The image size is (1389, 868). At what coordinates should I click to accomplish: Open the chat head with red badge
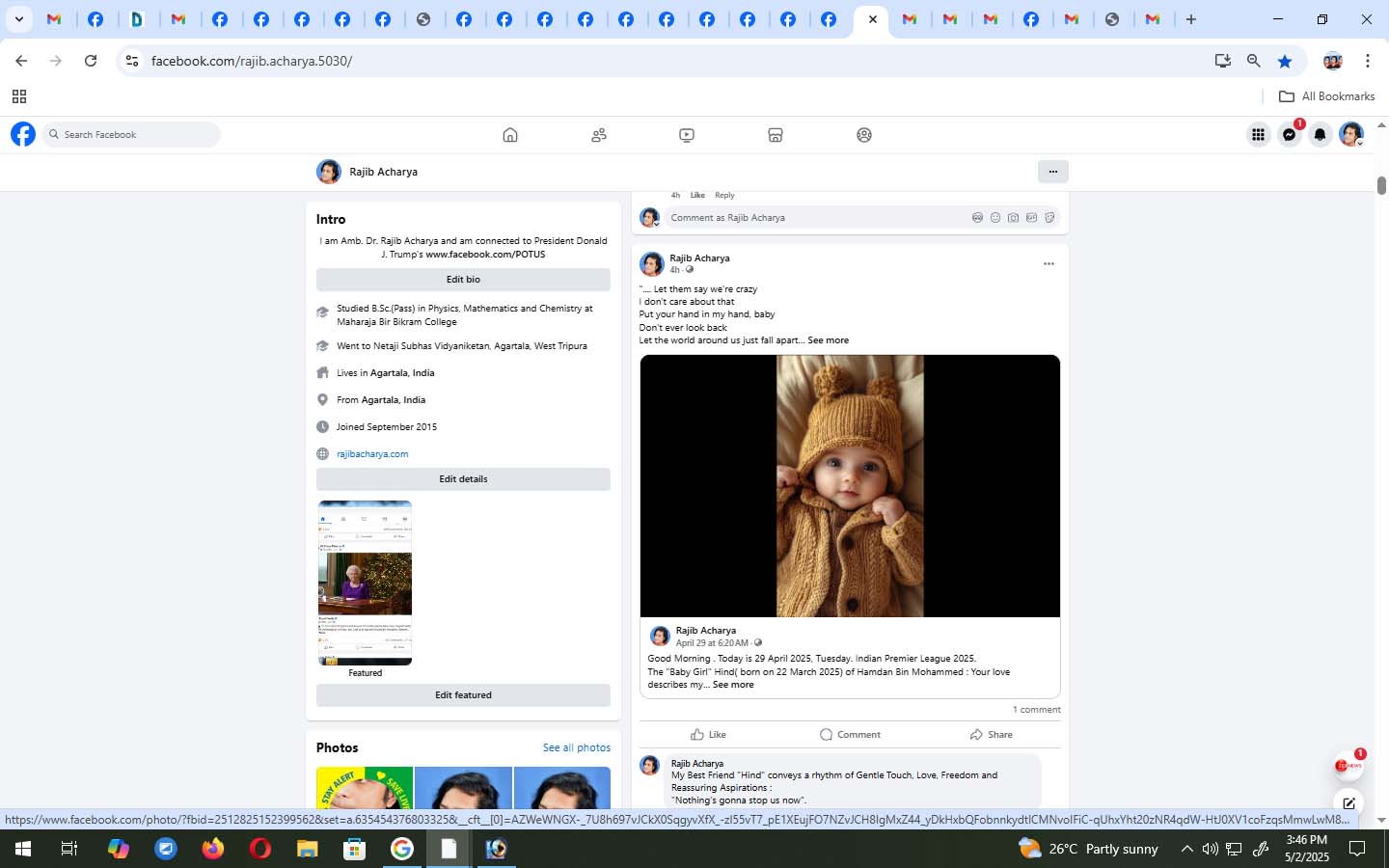pos(1348,766)
